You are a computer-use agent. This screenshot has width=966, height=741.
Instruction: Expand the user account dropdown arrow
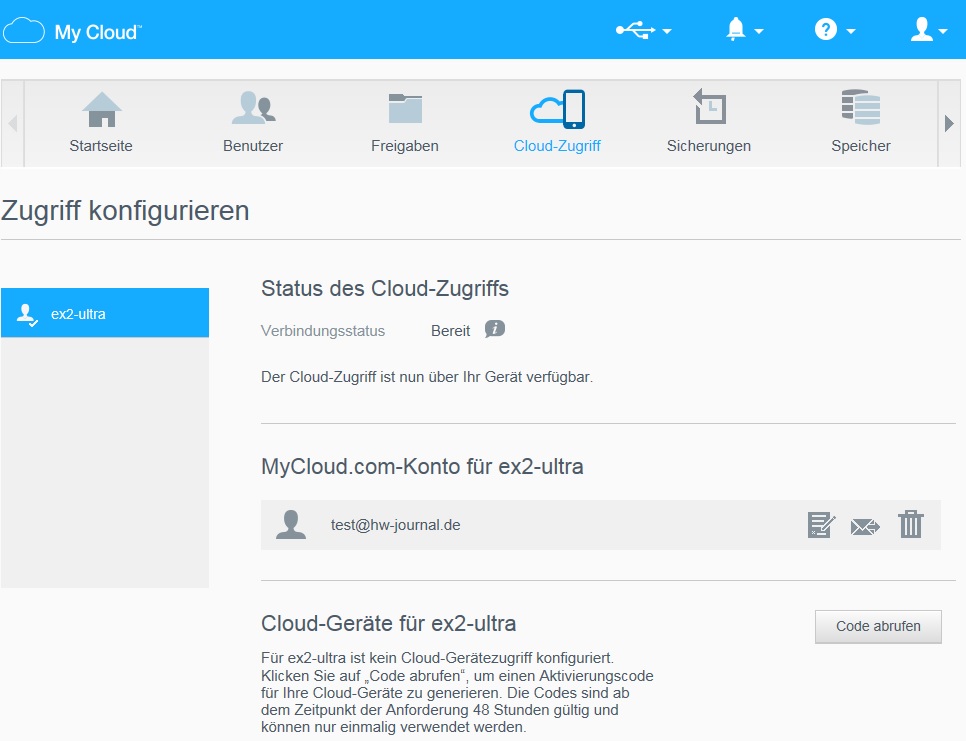click(943, 31)
